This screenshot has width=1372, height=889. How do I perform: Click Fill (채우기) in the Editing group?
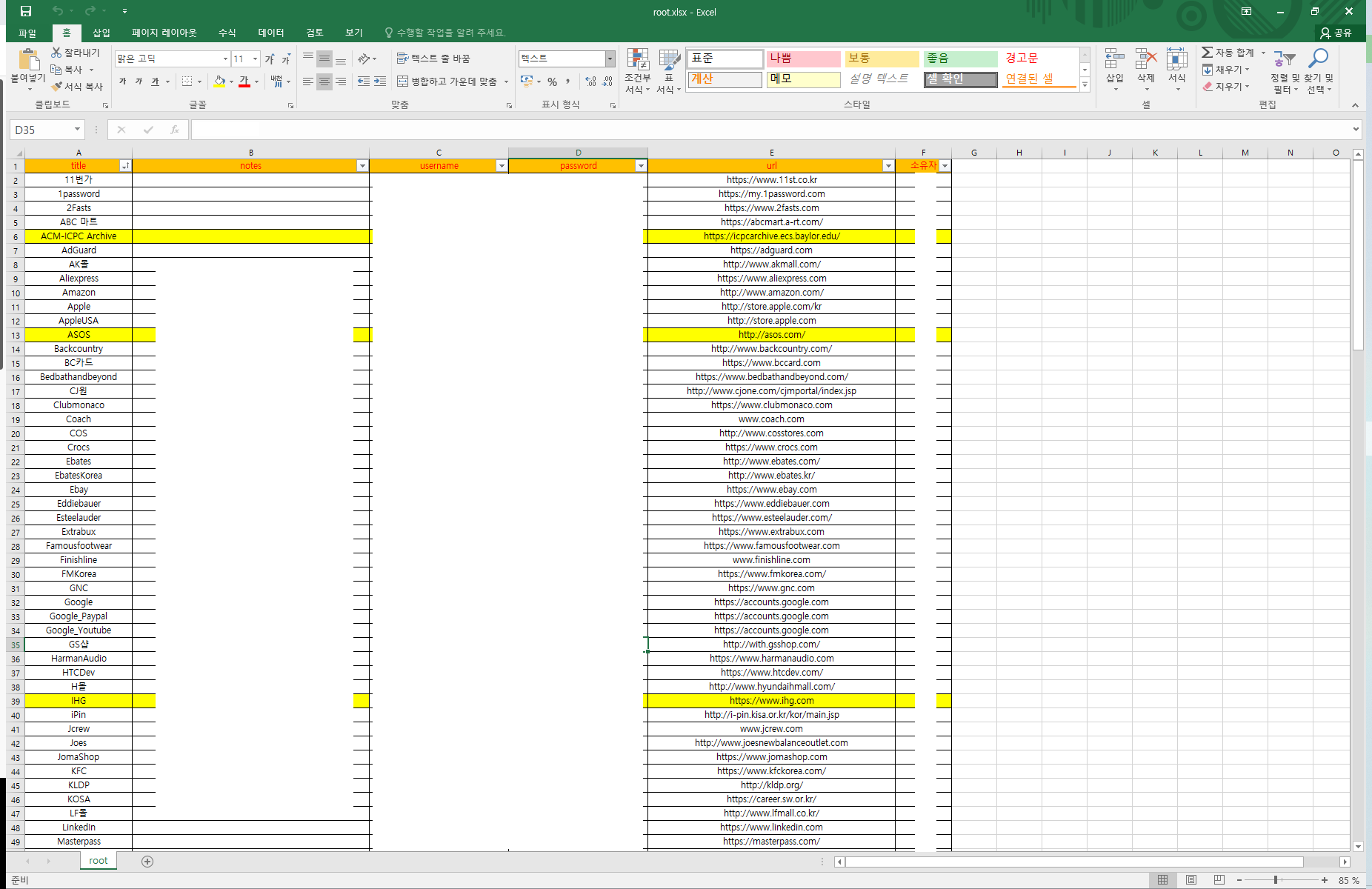coord(1226,70)
